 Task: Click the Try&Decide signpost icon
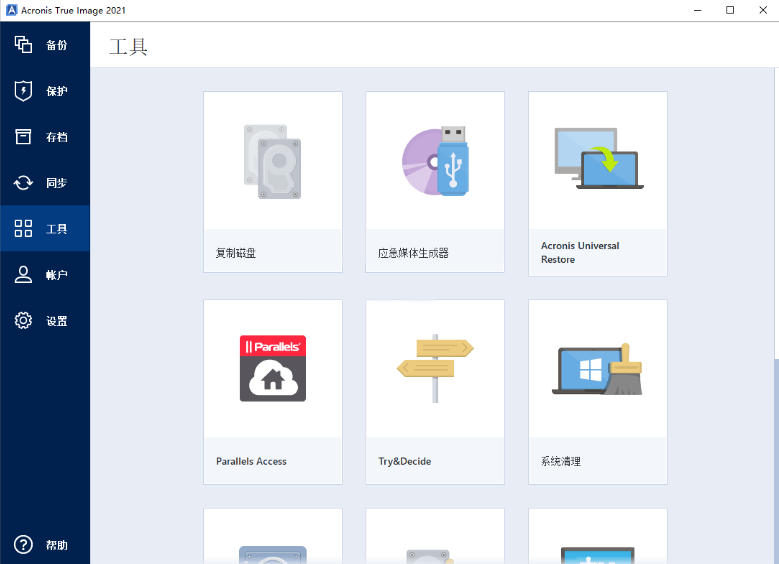tap(435, 368)
